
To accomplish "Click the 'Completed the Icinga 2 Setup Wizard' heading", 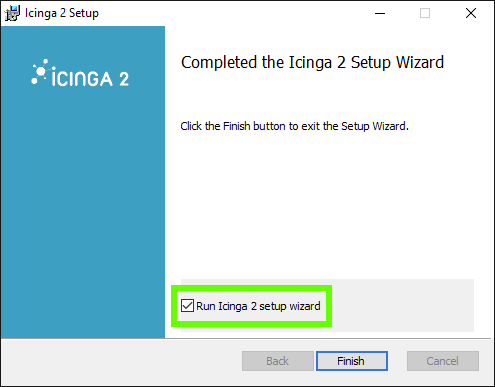I will pos(312,63).
